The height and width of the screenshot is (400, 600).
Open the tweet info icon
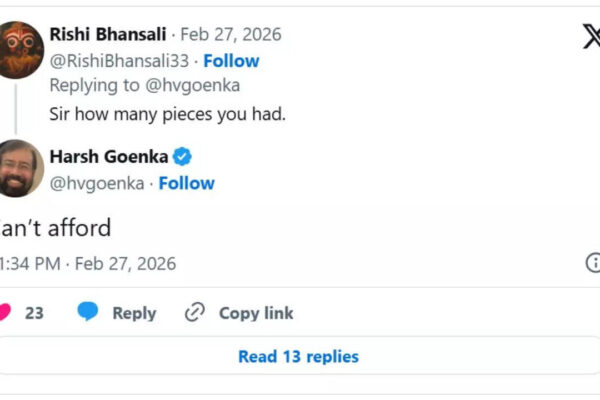[x=593, y=263]
